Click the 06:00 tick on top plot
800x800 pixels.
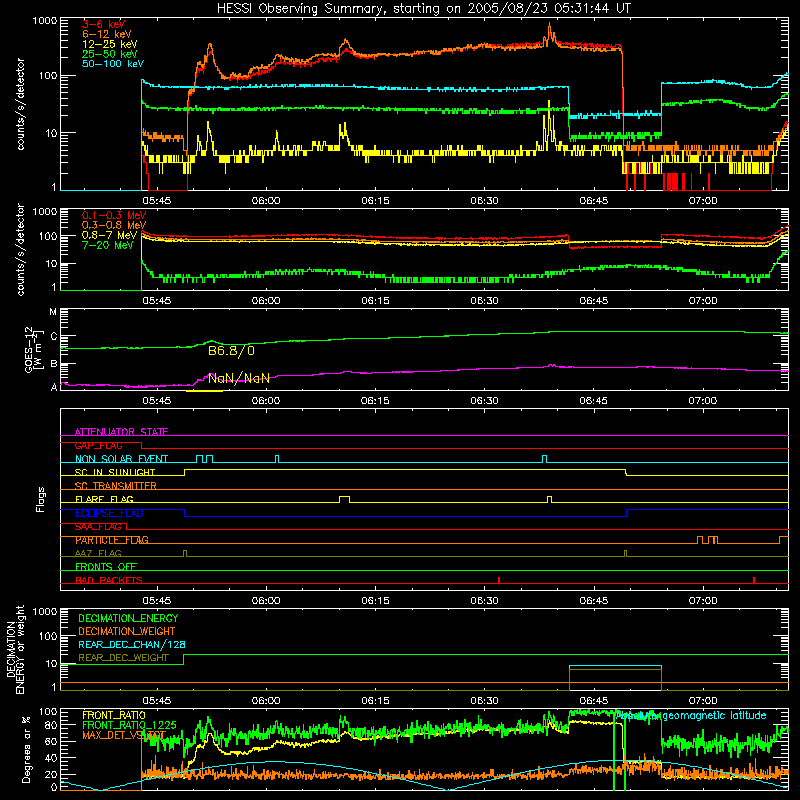pos(266,201)
